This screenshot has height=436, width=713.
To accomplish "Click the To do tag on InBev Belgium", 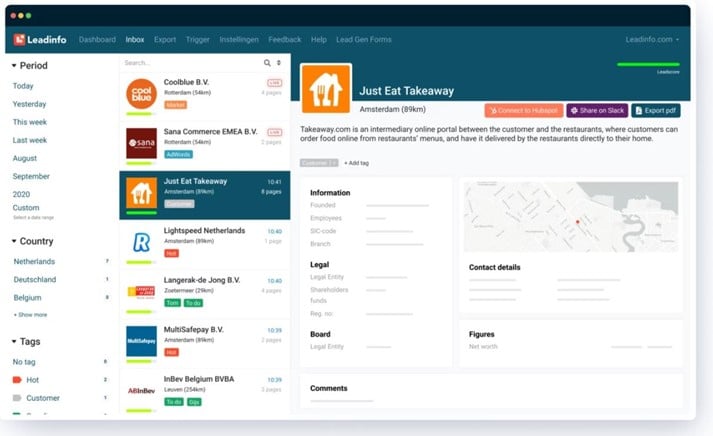I will pyautogui.click(x=174, y=402).
